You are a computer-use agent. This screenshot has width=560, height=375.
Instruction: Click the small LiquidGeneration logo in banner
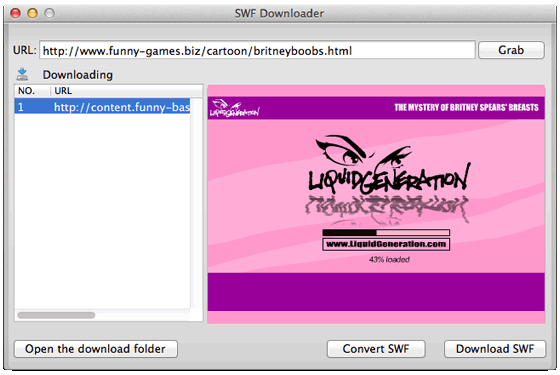[235, 108]
